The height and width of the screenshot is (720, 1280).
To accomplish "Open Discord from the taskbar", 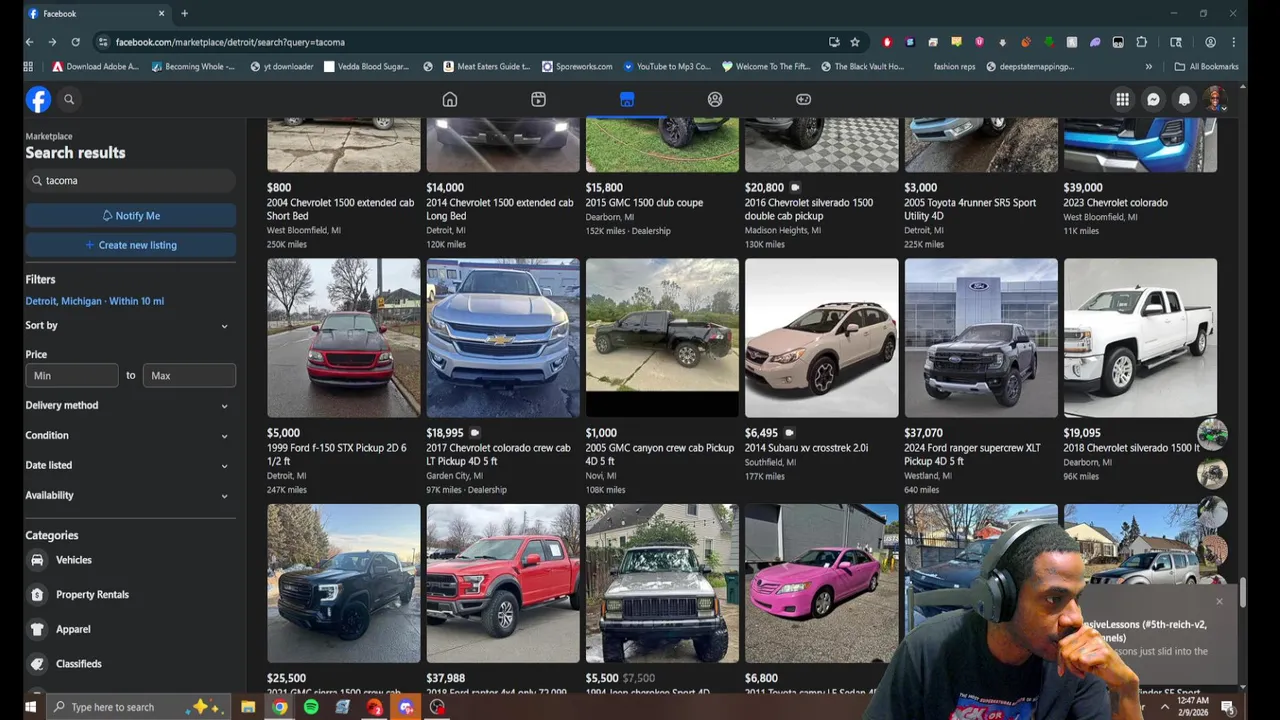I will 405,707.
